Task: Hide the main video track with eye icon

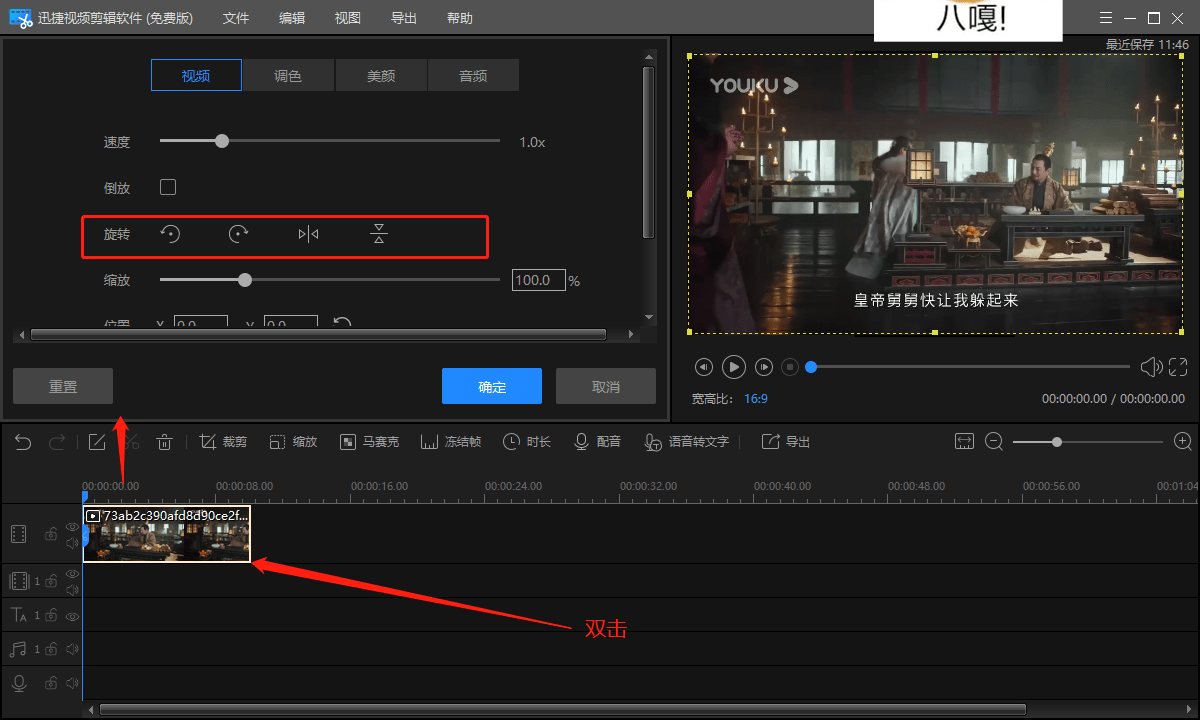Action: click(72, 526)
